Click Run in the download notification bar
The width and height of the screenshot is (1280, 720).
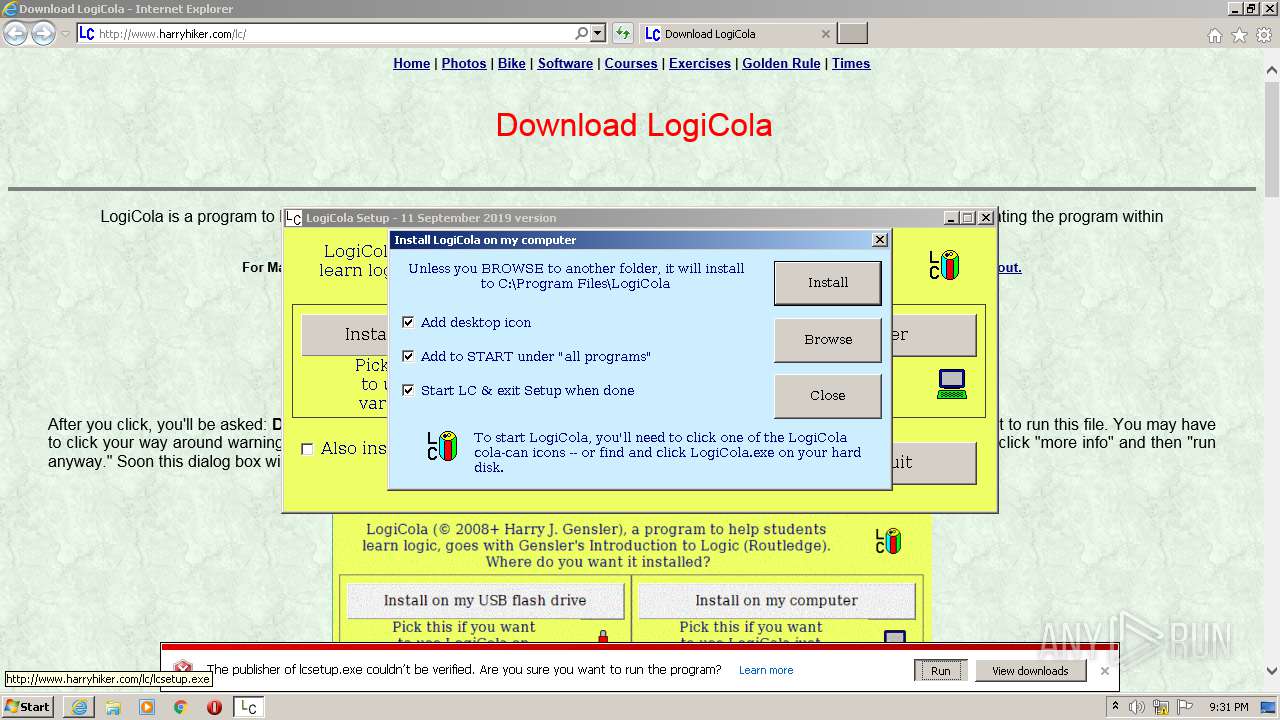tap(940, 671)
